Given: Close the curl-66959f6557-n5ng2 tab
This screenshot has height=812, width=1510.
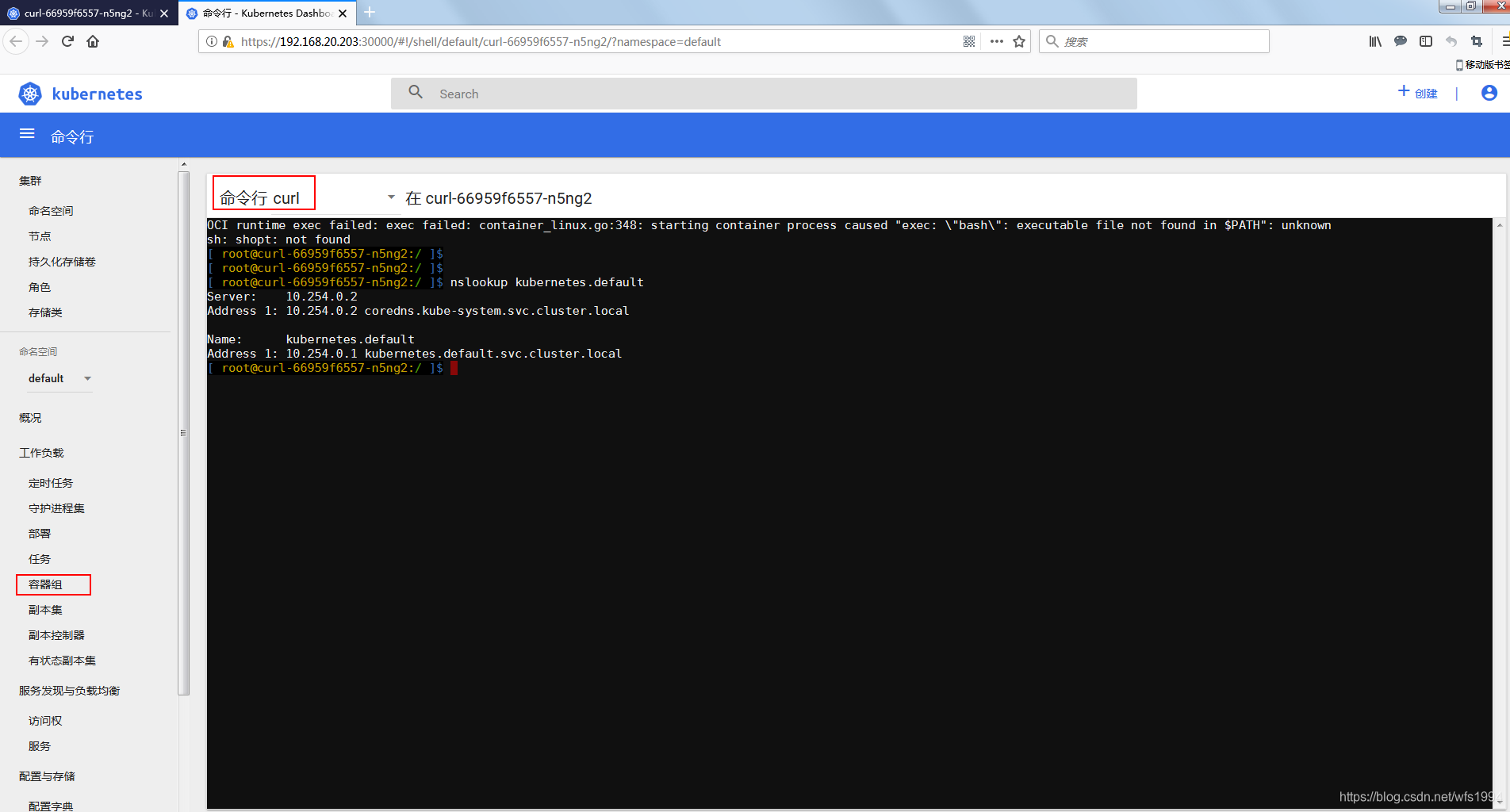Looking at the screenshot, I should tap(164, 13).
